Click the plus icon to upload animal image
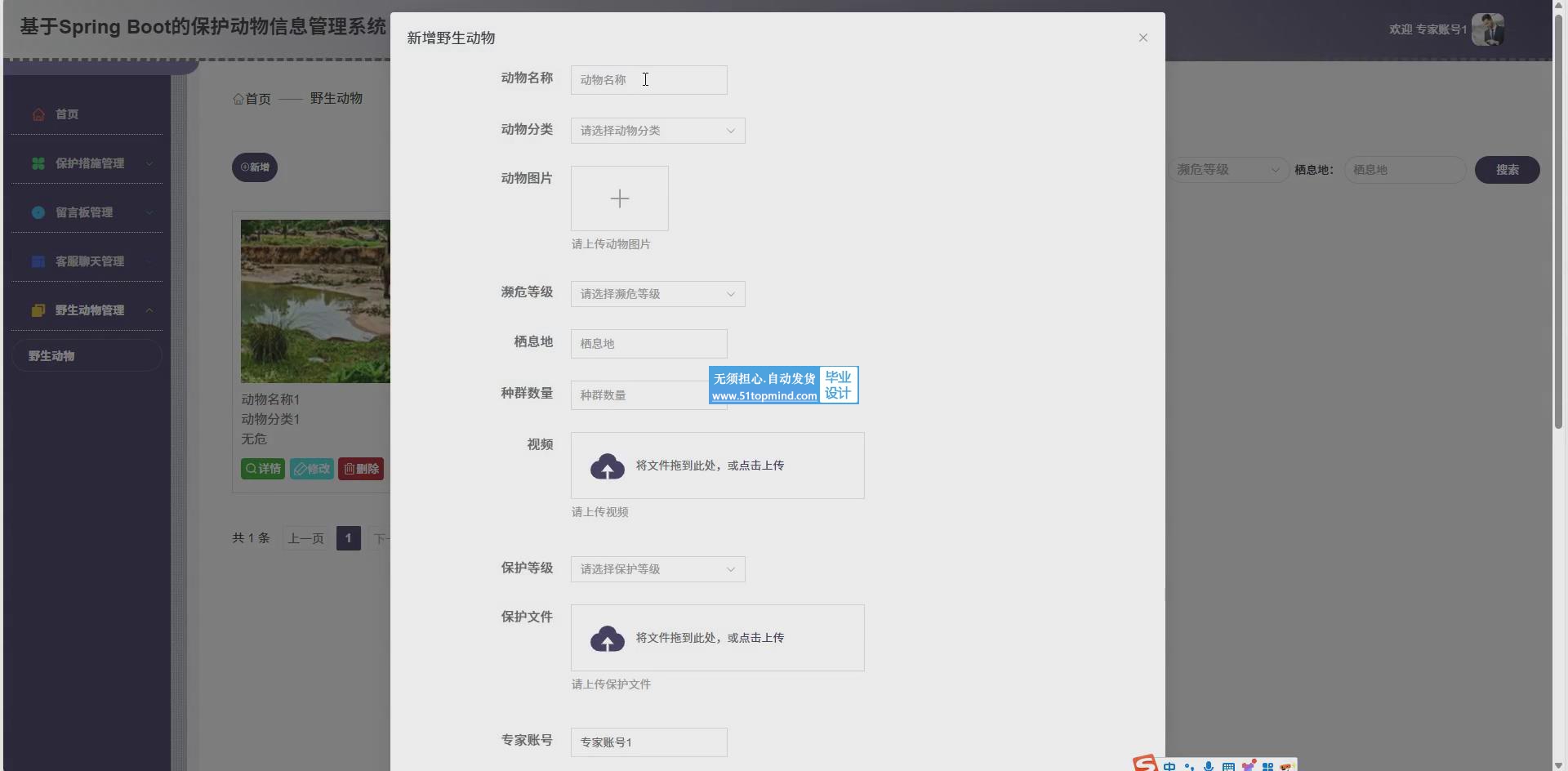This screenshot has height=771, width=1568. pyautogui.click(x=619, y=198)
